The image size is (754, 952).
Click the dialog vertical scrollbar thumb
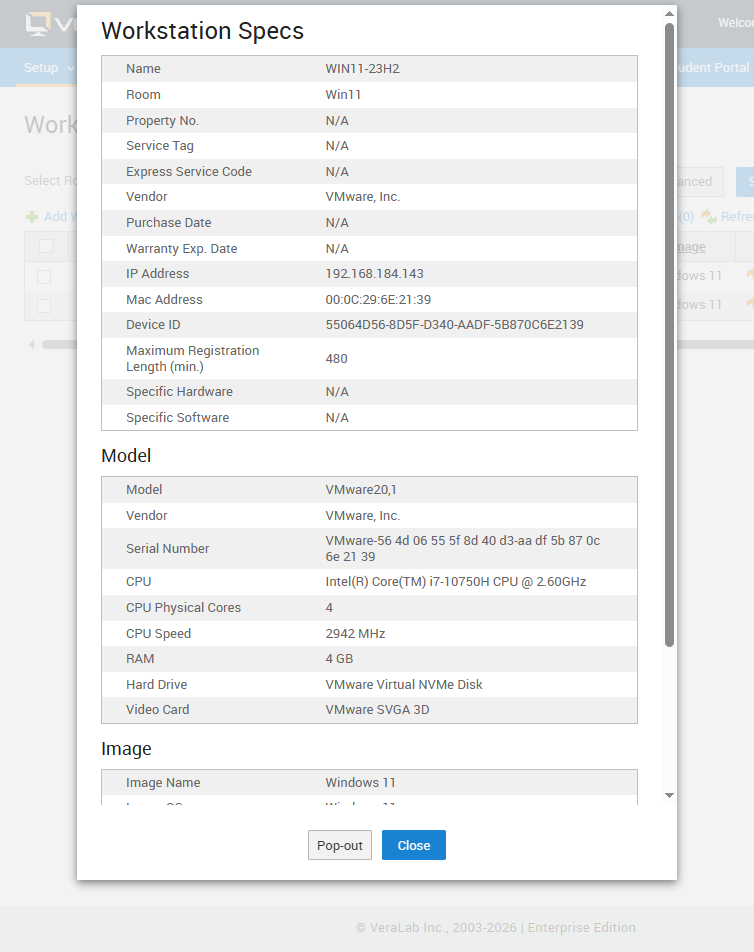pyautogui.click(x=669, y=335)
